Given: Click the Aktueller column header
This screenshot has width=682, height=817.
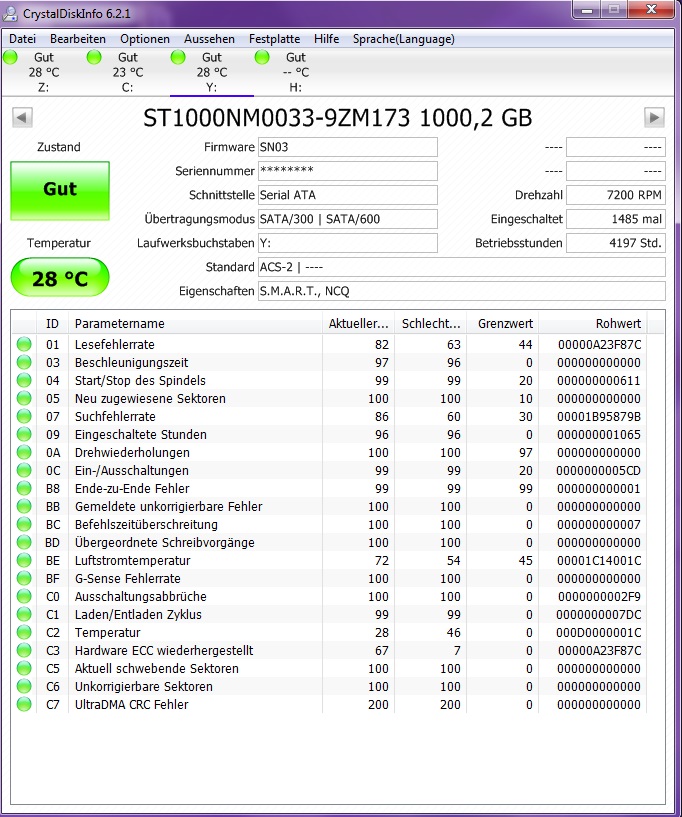Looking at the screenshot, I should [358, 324].
